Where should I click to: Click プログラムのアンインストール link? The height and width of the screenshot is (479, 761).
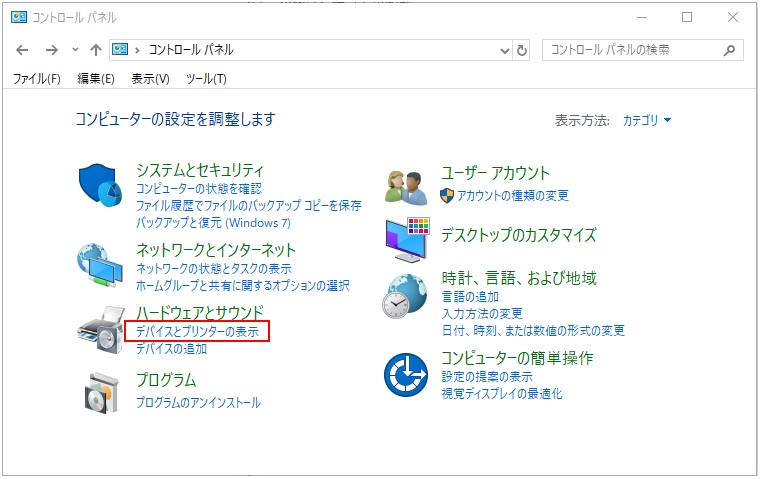tap(199, 402)
